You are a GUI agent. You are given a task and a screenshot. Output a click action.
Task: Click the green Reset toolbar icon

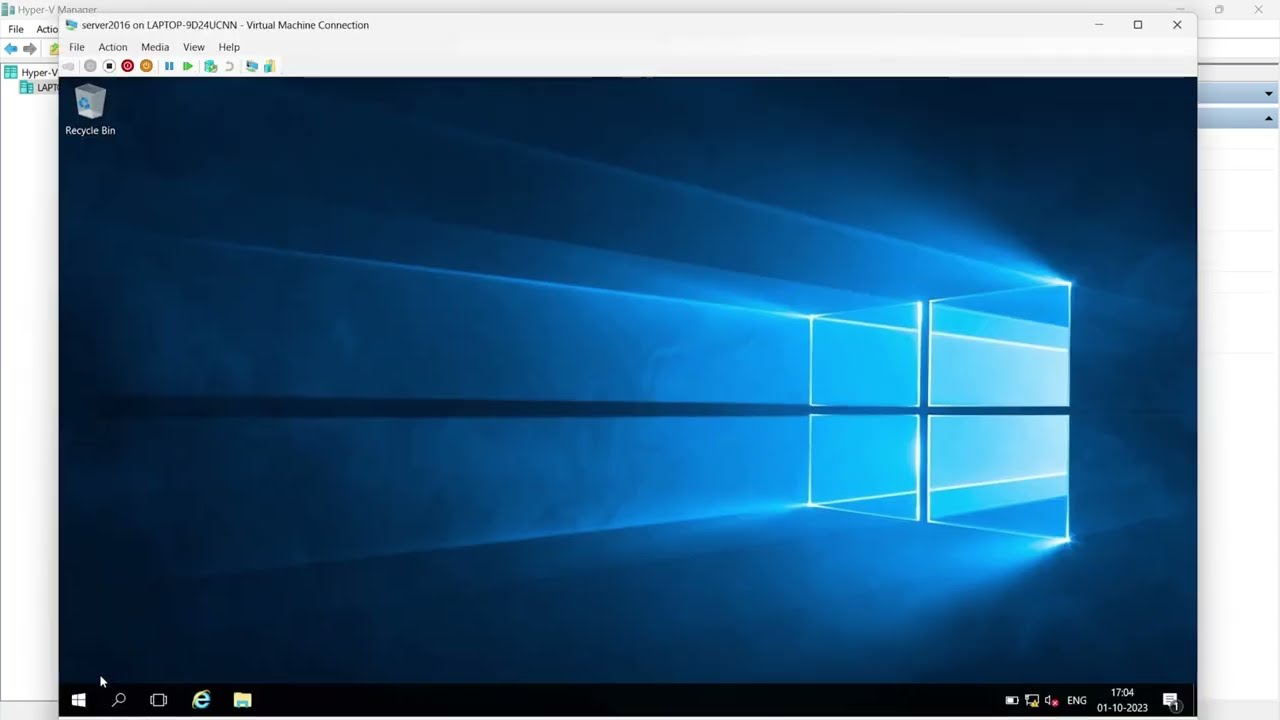(188, 66)
